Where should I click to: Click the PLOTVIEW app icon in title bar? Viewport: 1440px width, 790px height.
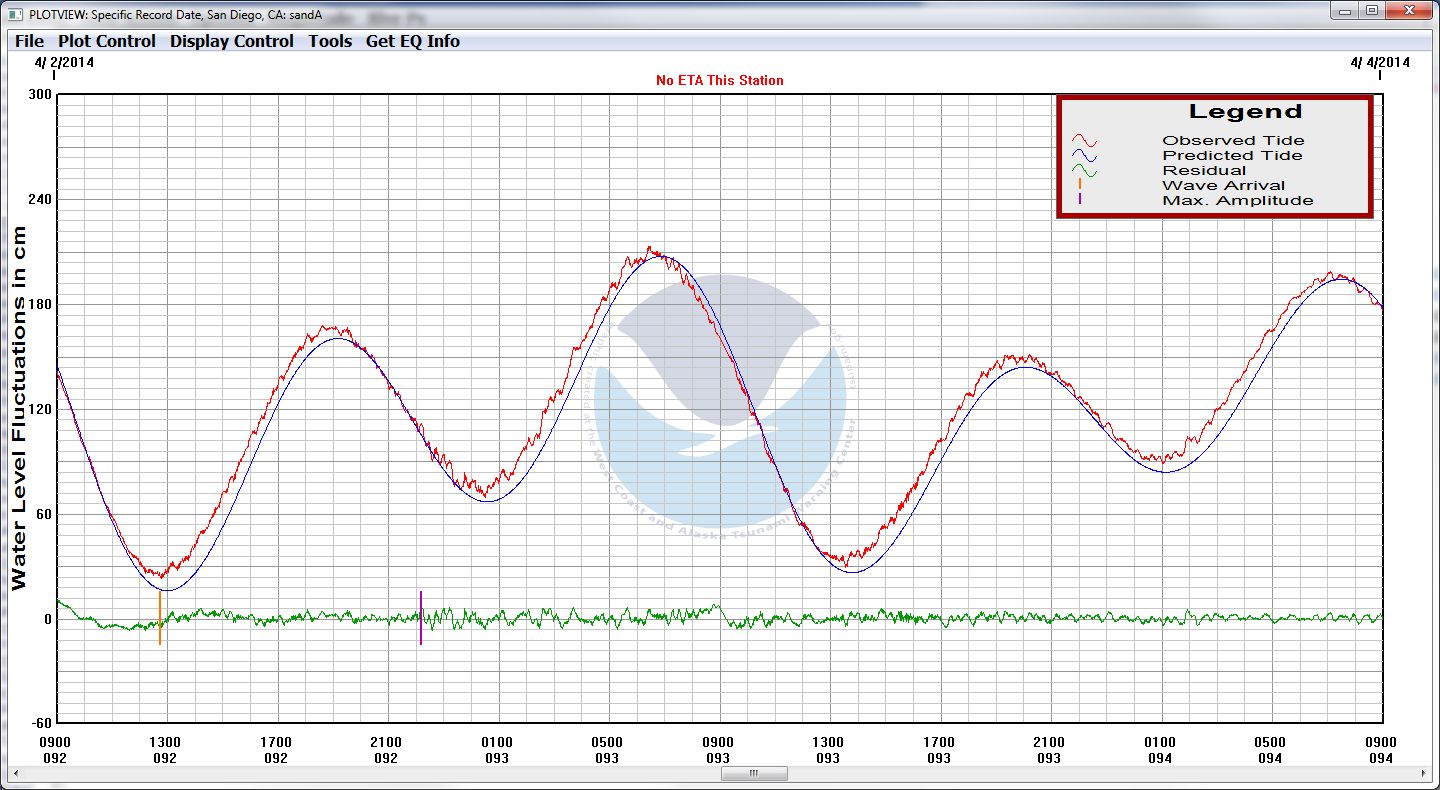pyautogui.click(x=14, y=15)
